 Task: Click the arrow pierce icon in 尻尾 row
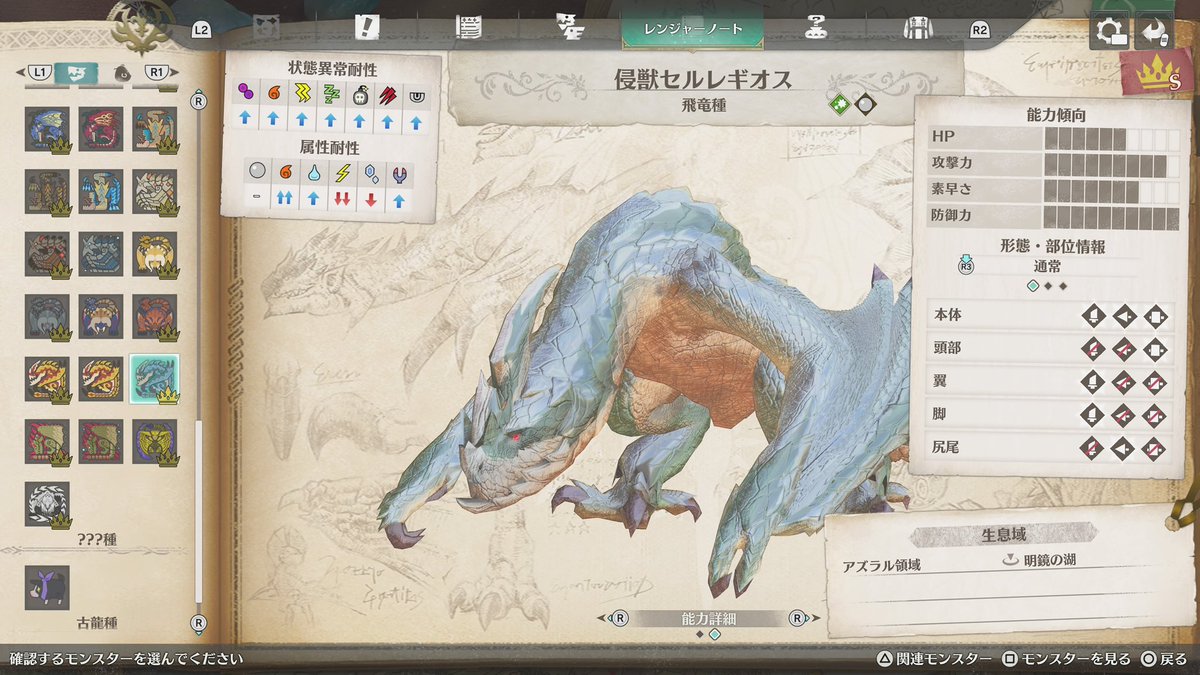click(x=1124, y=448)
